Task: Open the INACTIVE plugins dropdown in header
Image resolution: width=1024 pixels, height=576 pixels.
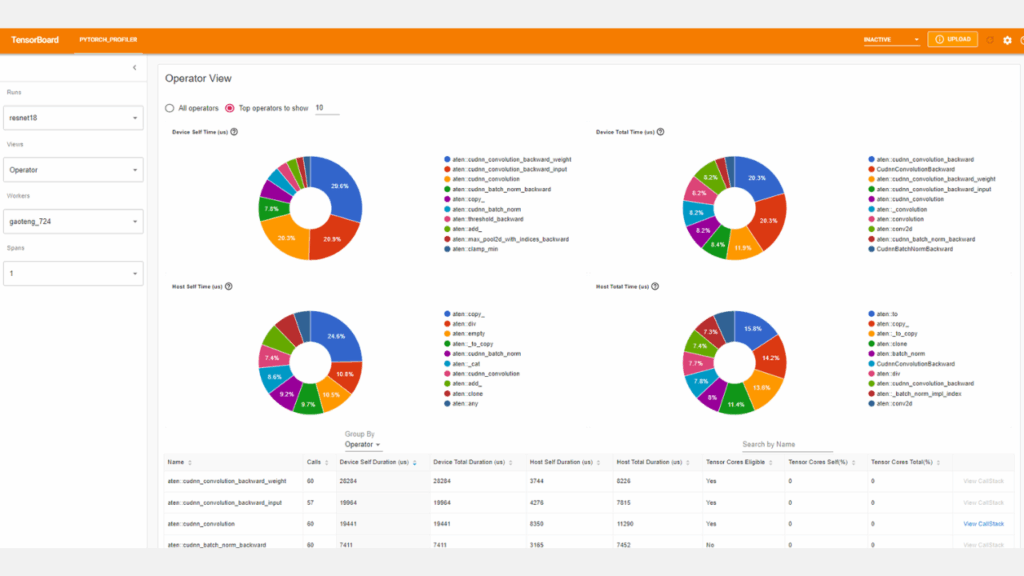Action: point(891,40)
